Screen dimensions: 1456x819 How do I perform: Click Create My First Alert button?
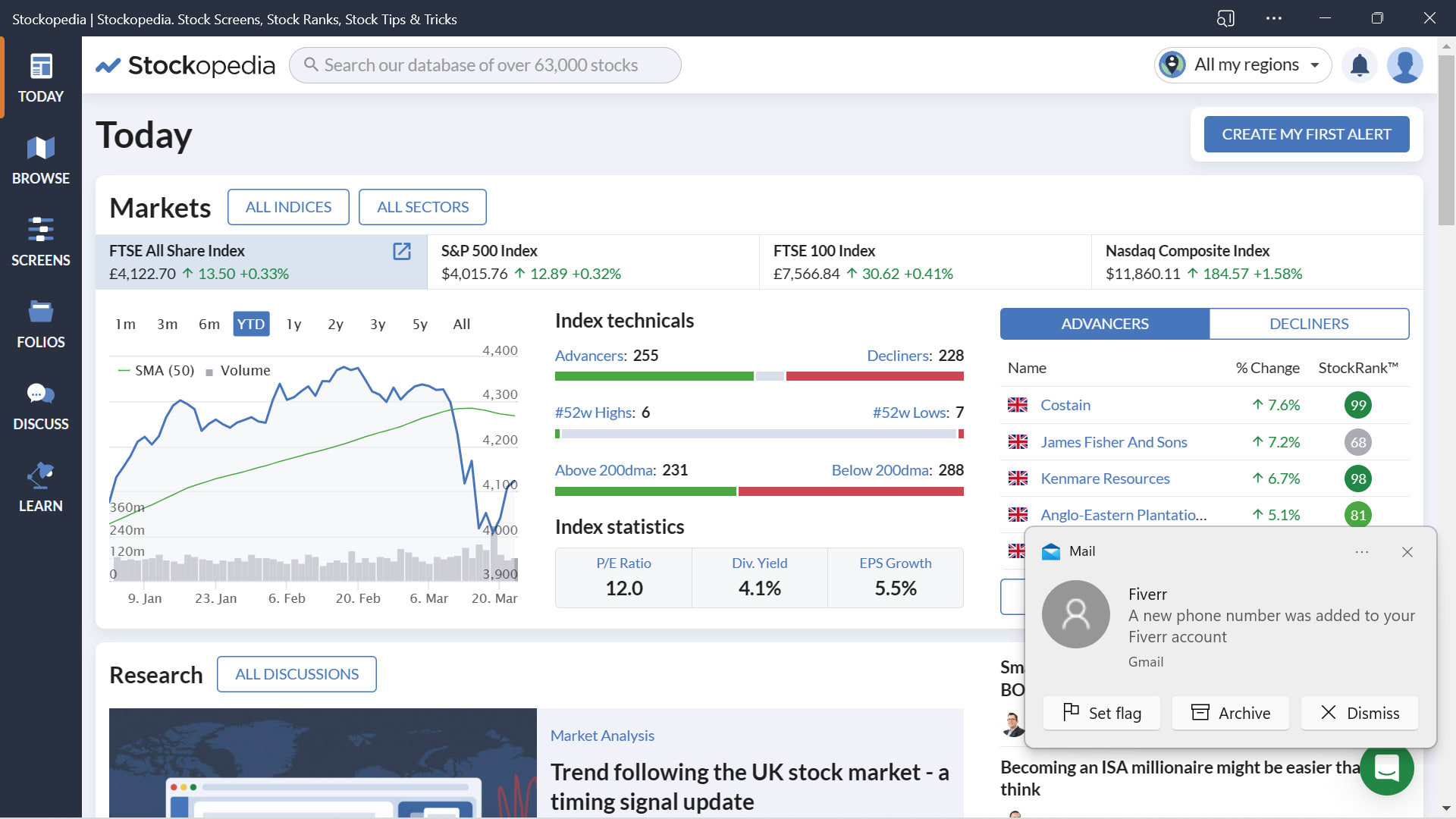pyautogui.click(x=1306, y=134)
